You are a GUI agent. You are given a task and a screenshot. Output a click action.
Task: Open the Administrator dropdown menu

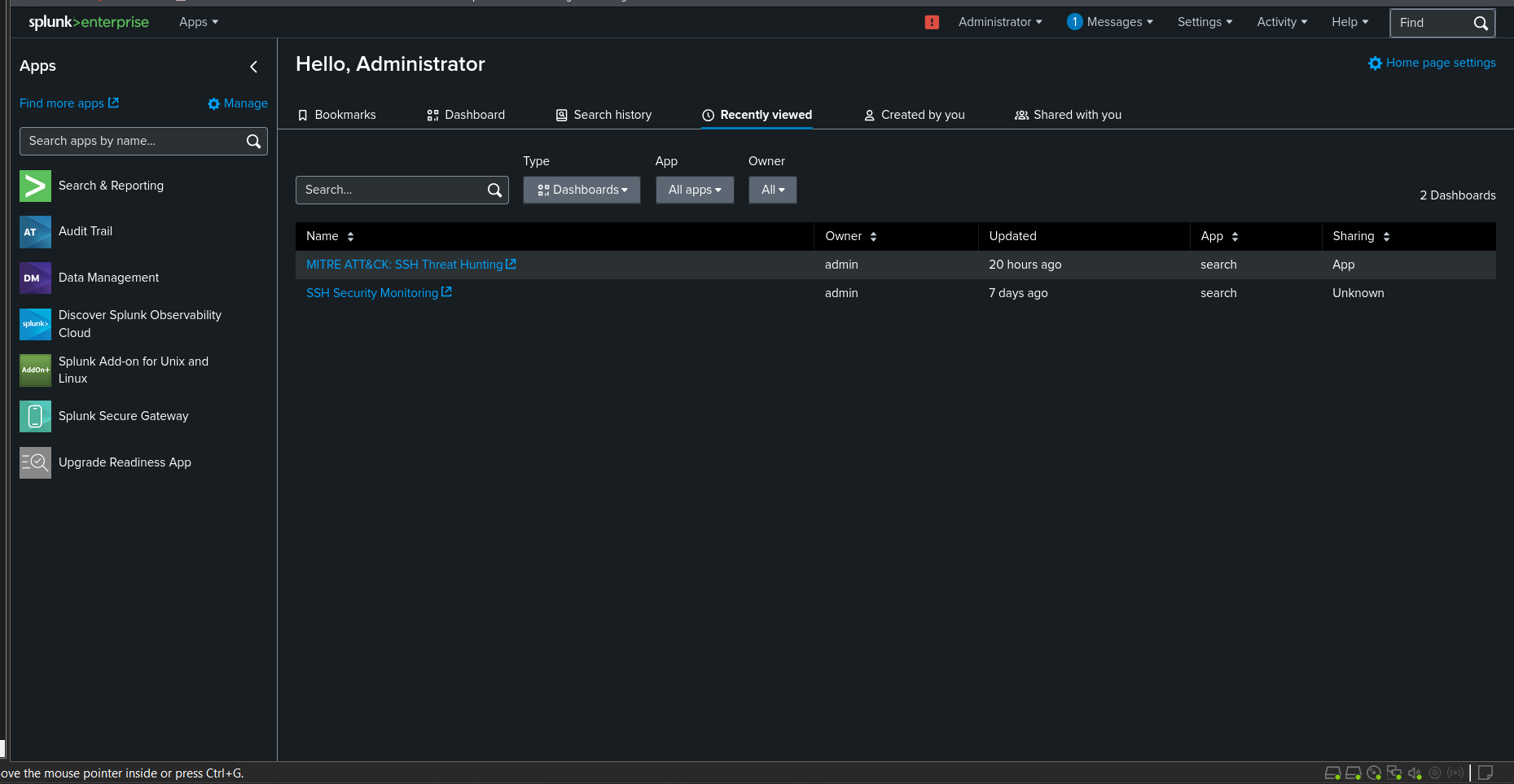point(1000,22)
